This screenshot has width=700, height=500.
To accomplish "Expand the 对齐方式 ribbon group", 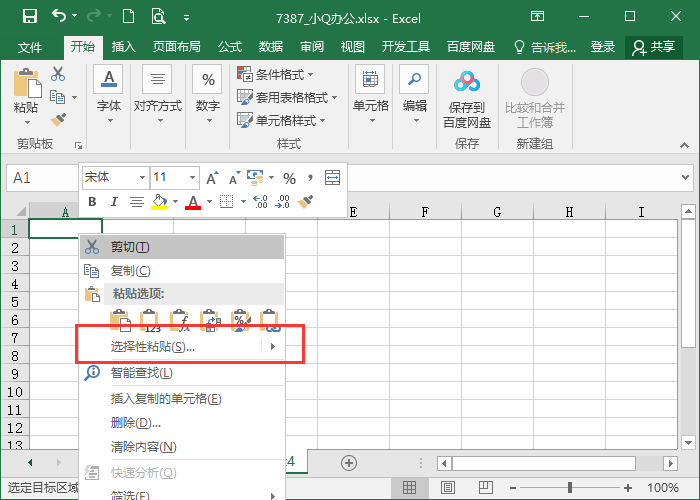I will 158,94.
